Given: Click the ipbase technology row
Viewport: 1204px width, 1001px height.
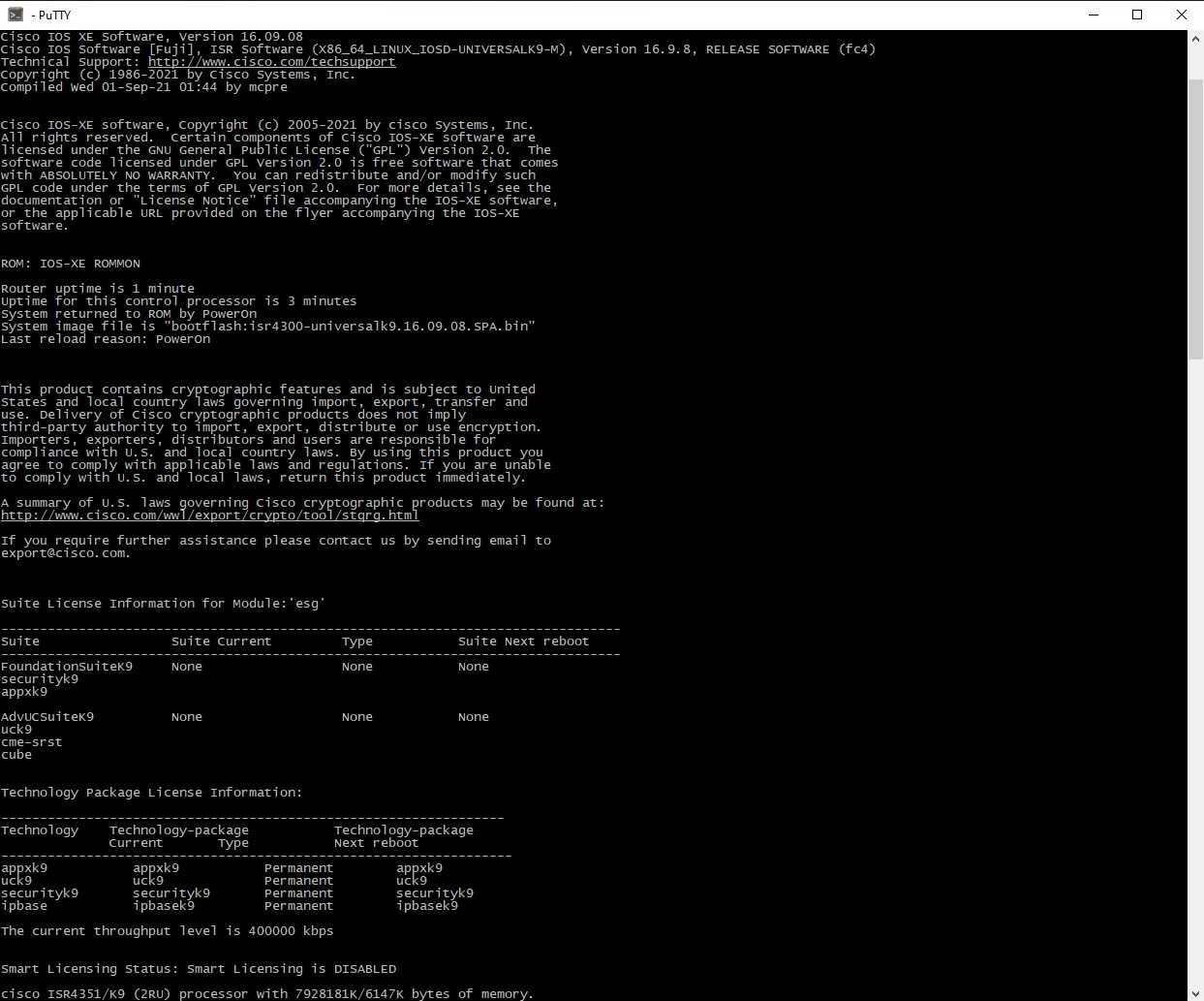Looking at the screenshot, I should [x=230, y=906].
